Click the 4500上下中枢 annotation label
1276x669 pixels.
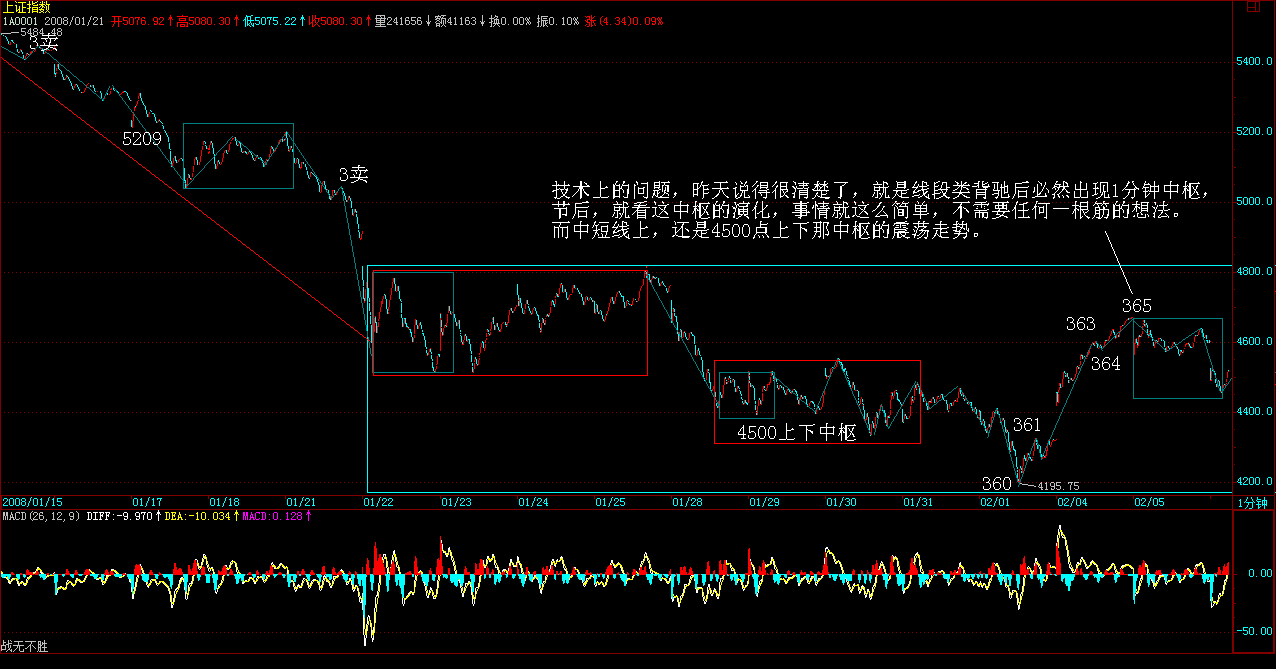point(797,433)
